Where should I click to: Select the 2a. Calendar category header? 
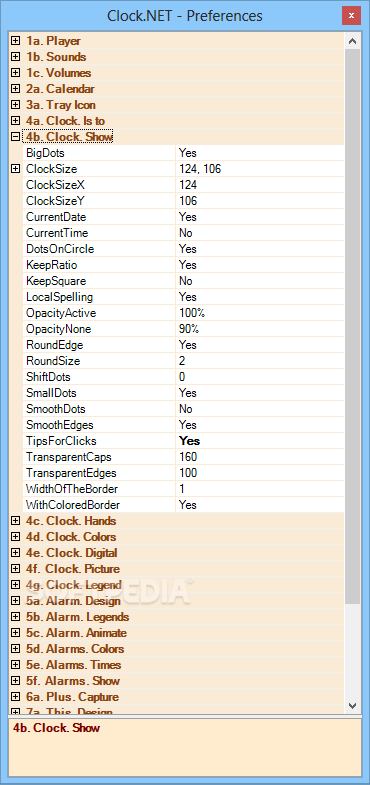(x=60, y=89)
